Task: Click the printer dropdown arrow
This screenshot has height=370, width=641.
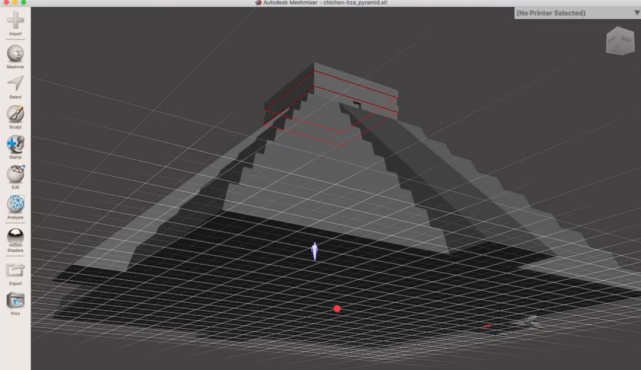Action: pyautogui.click(x=637, y=13)
